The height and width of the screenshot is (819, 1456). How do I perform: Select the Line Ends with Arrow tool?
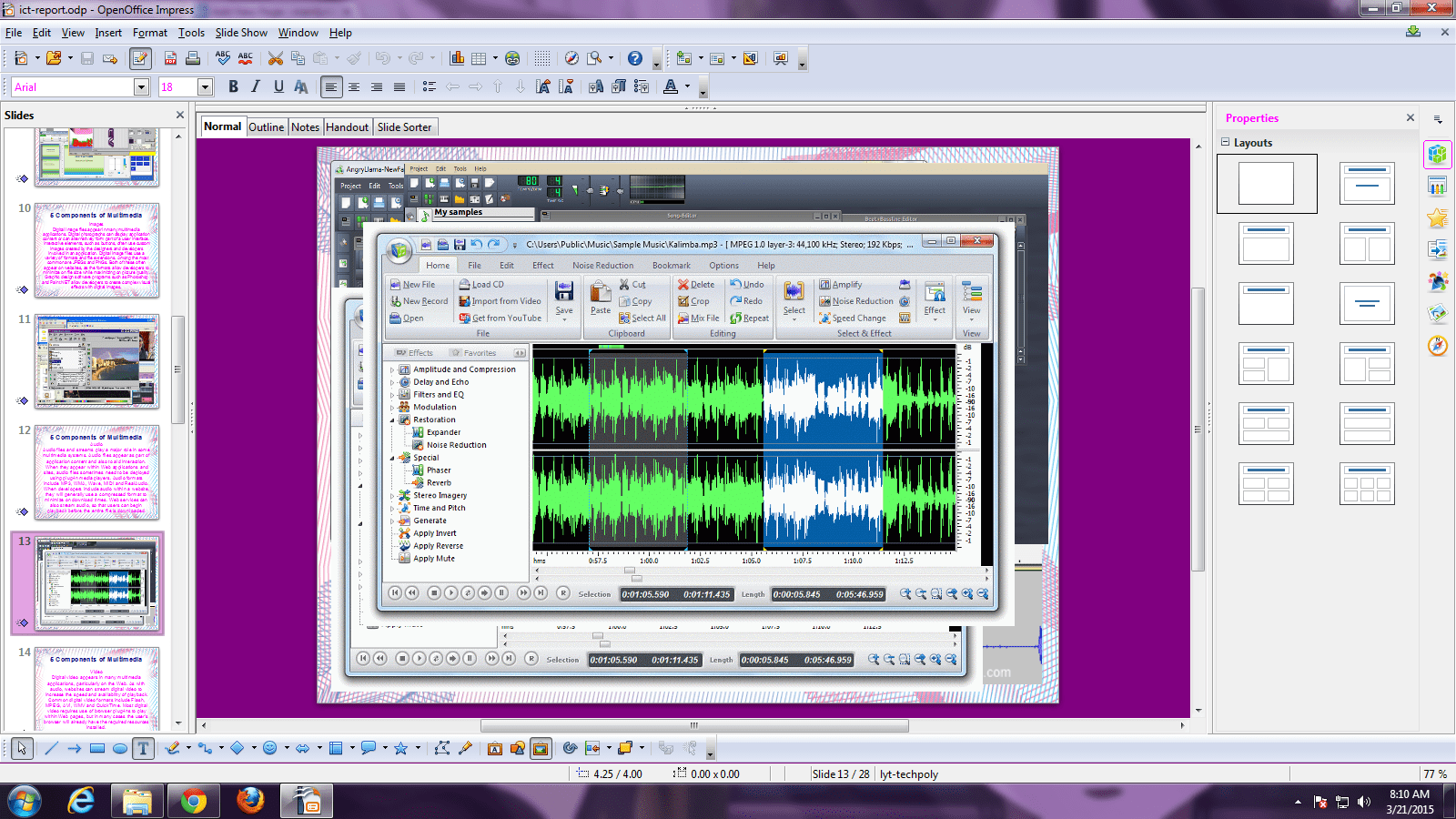coord(74,748)
